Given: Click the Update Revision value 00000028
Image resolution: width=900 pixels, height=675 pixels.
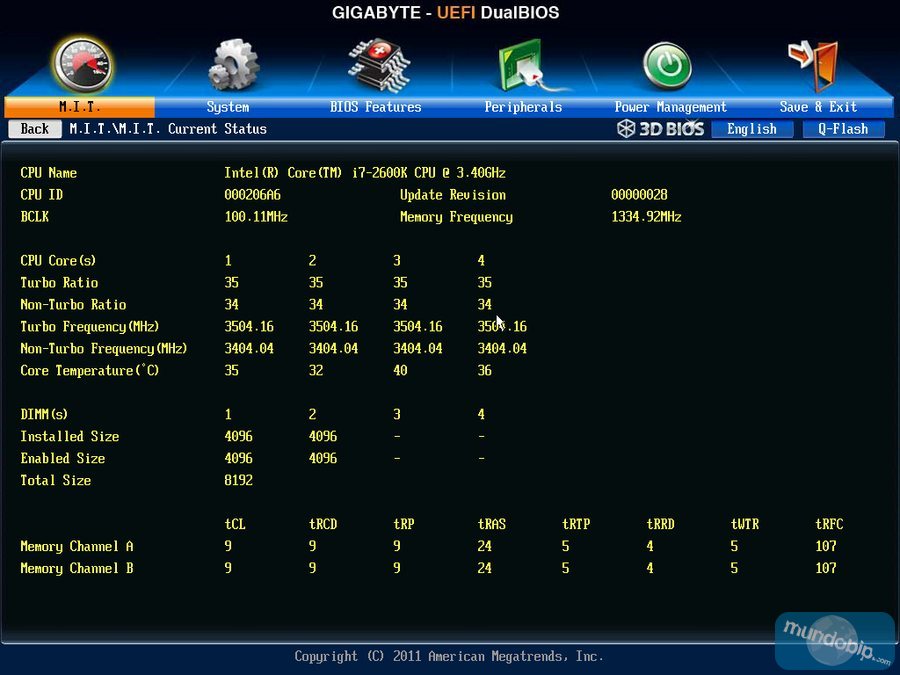Looking at the screenshot, I should click(639, 195).
